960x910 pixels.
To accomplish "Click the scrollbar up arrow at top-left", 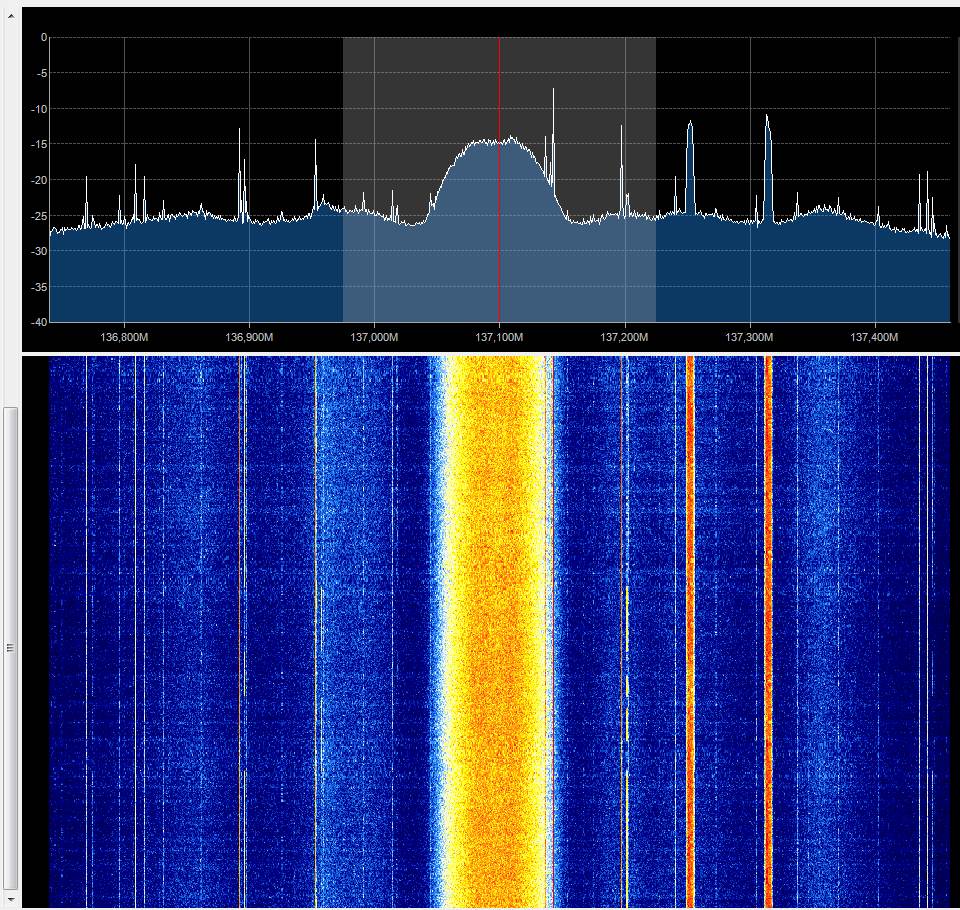I will coord(10,17).
